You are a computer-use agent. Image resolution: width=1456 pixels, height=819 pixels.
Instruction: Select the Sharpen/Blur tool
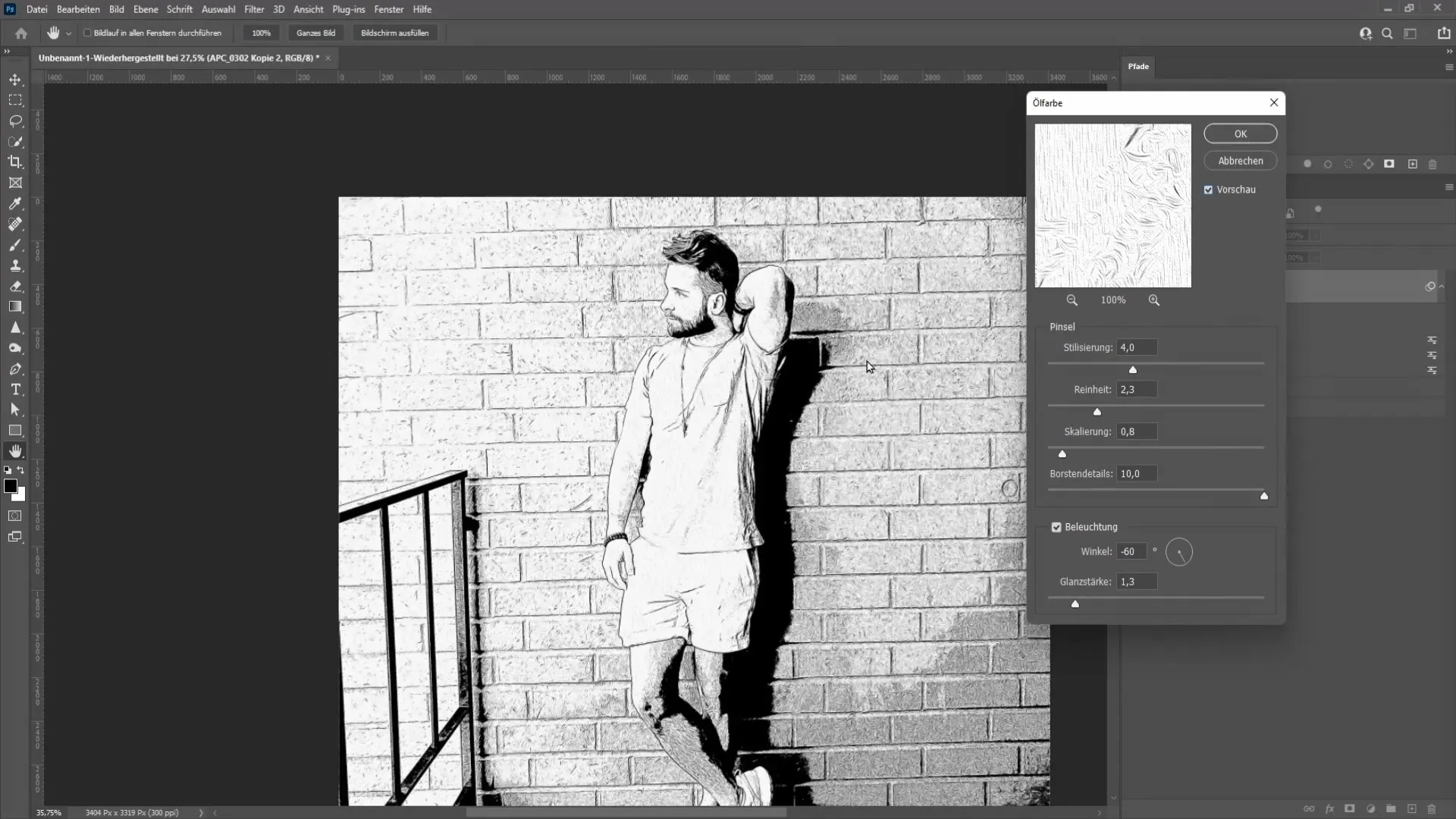tap(15, 328)
